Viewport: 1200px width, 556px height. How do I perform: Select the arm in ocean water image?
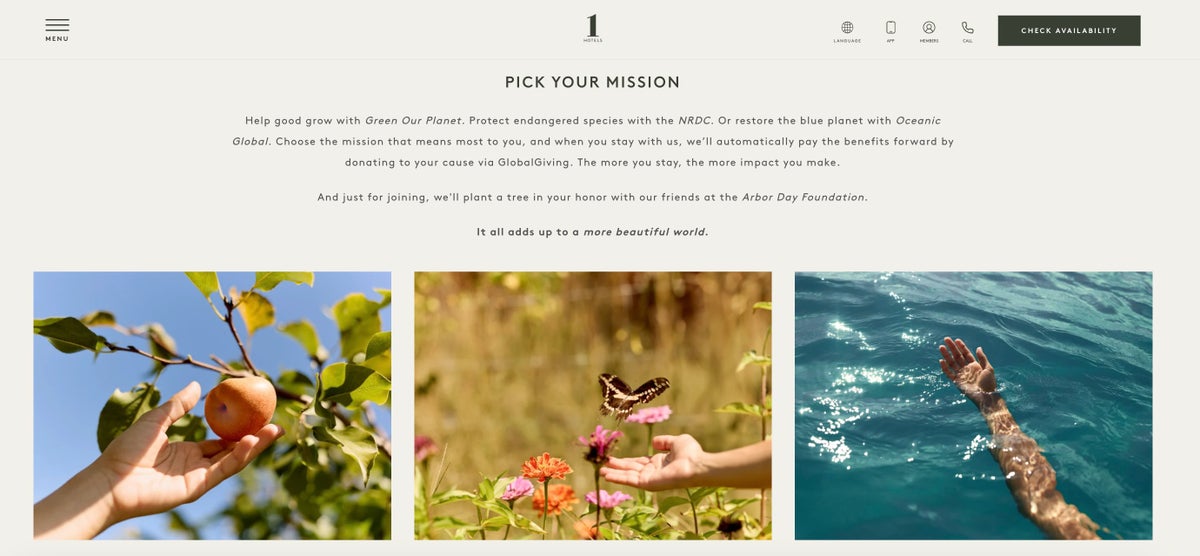coord(973,405)
